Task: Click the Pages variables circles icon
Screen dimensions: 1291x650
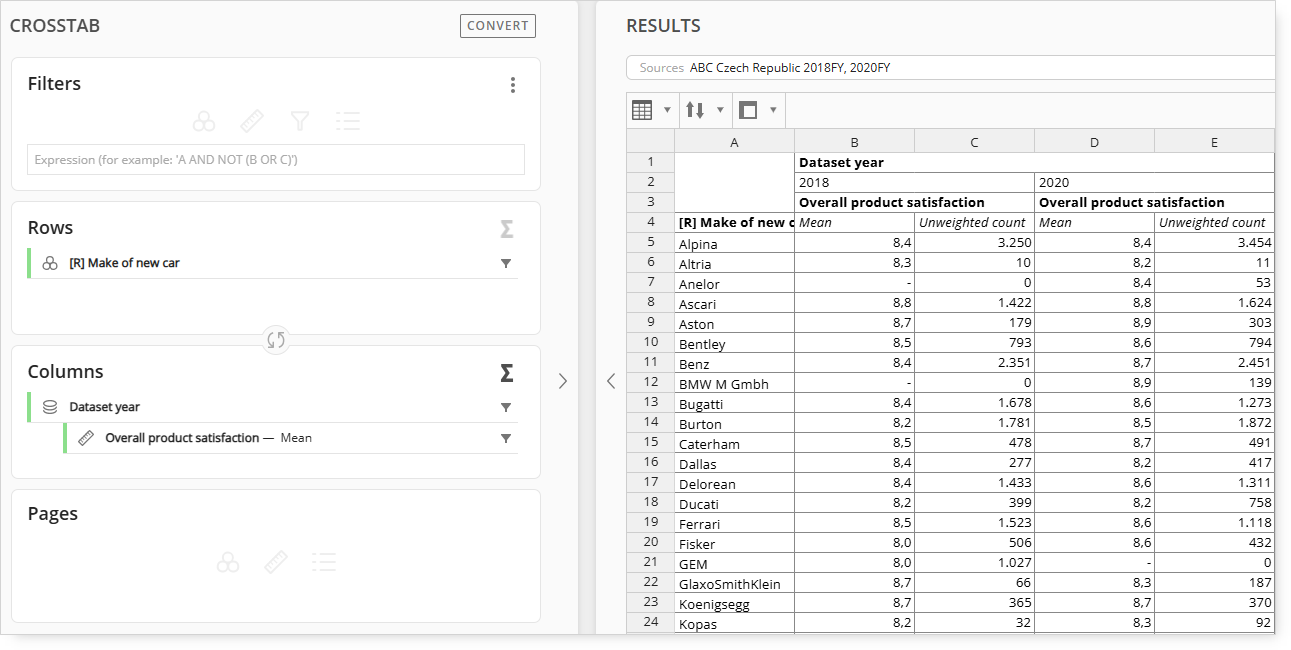Action: 228,563
